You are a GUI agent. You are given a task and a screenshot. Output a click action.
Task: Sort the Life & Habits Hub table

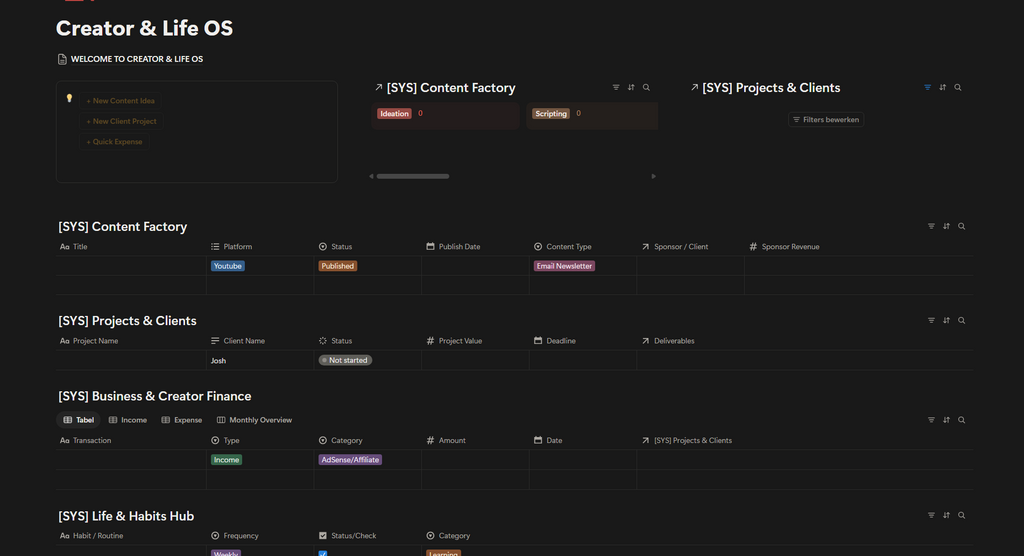946,515
